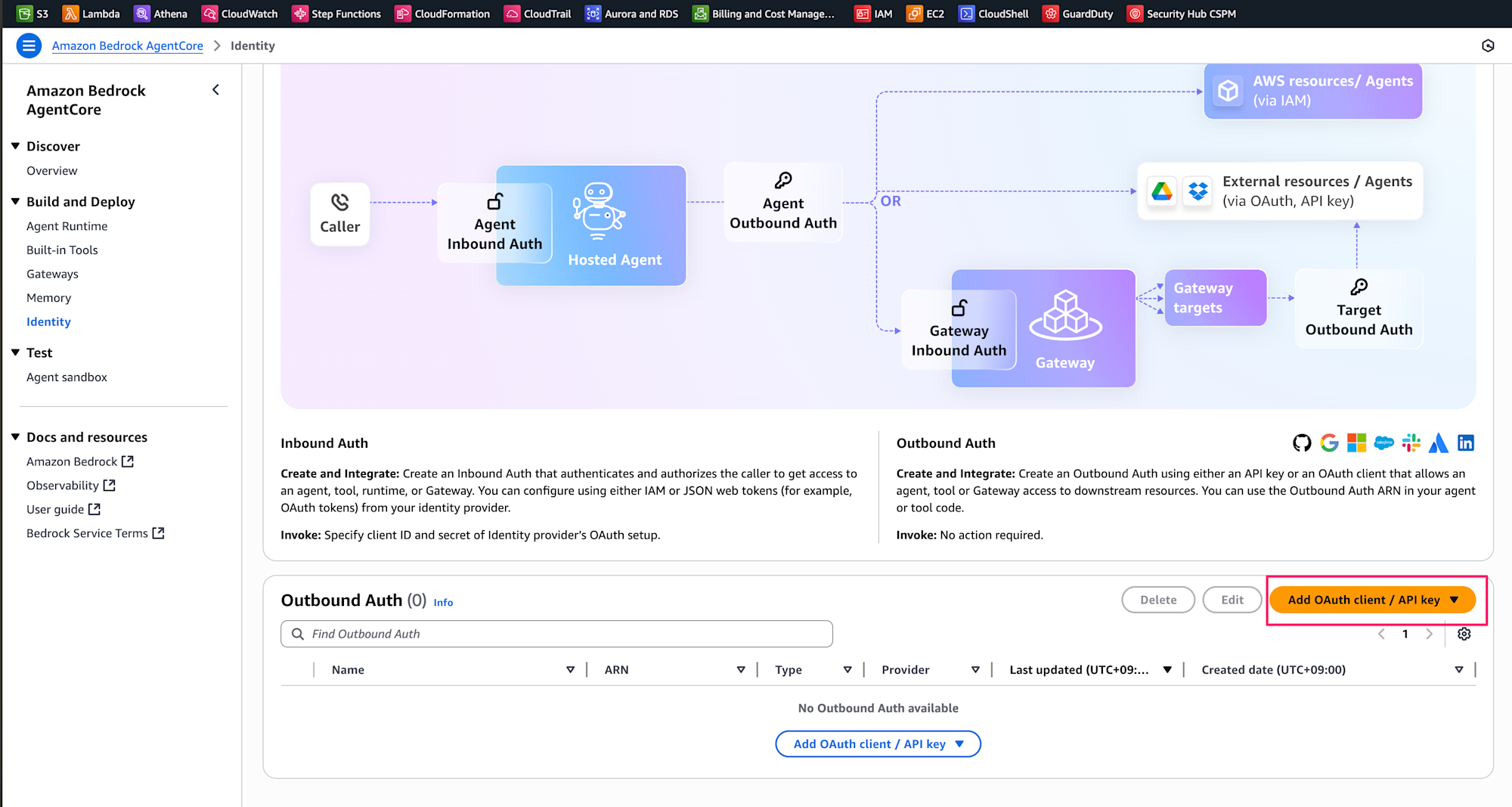Click the Microsoft provider logo
Image resolution: width=1512 pixels, height=807 pixels.
click(1357, 442)
